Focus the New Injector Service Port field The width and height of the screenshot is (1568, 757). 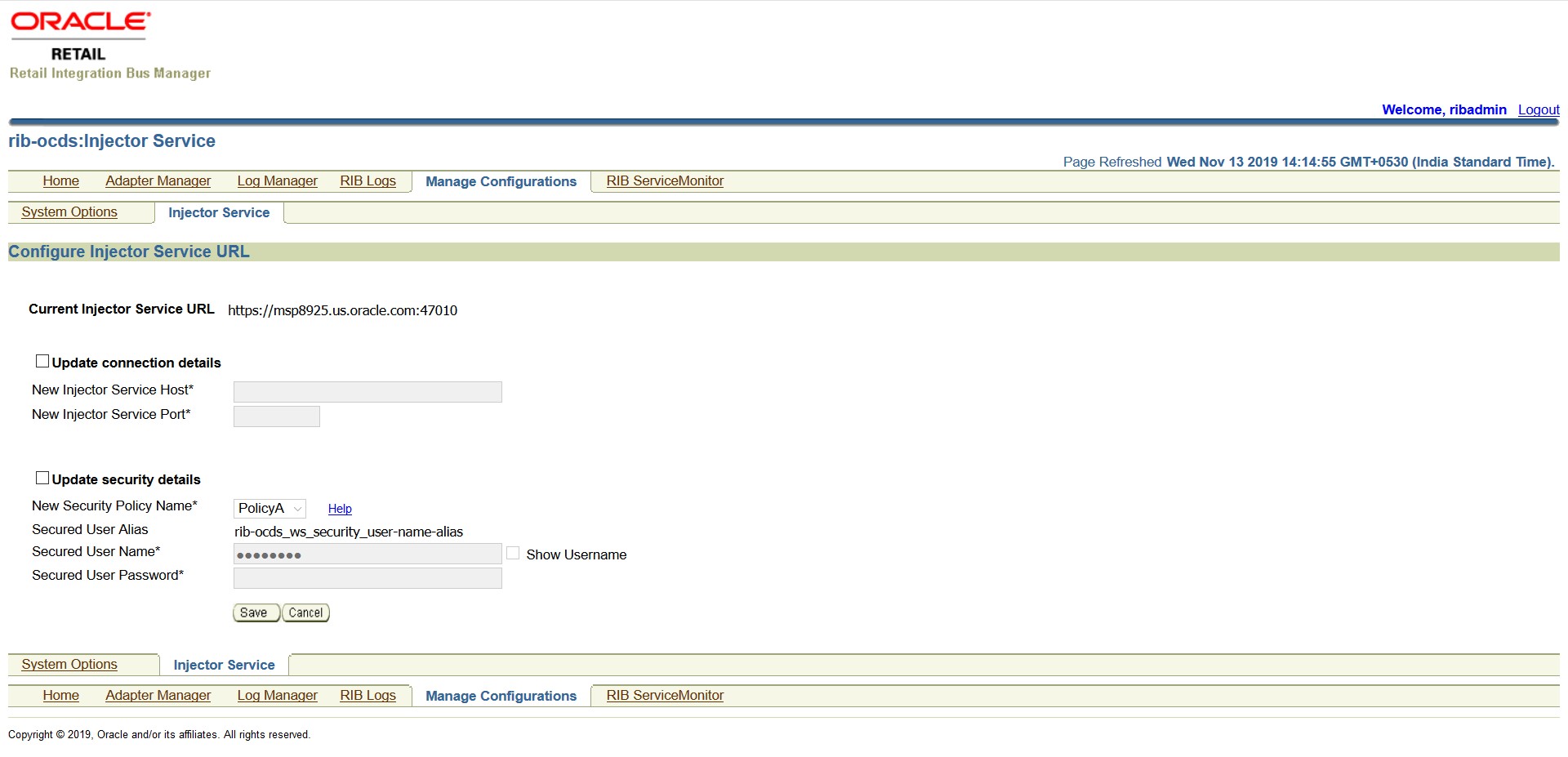tap(277, 416)
